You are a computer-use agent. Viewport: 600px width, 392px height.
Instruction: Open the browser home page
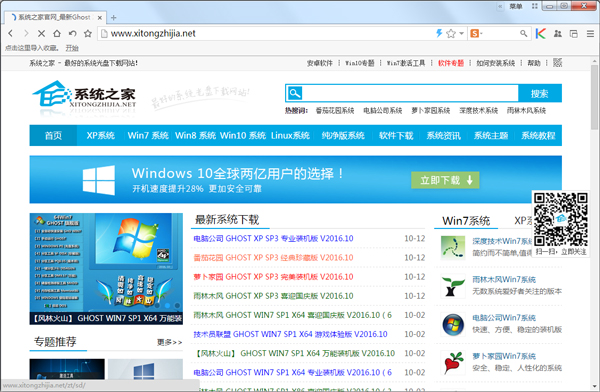click(x=57, y=34)
